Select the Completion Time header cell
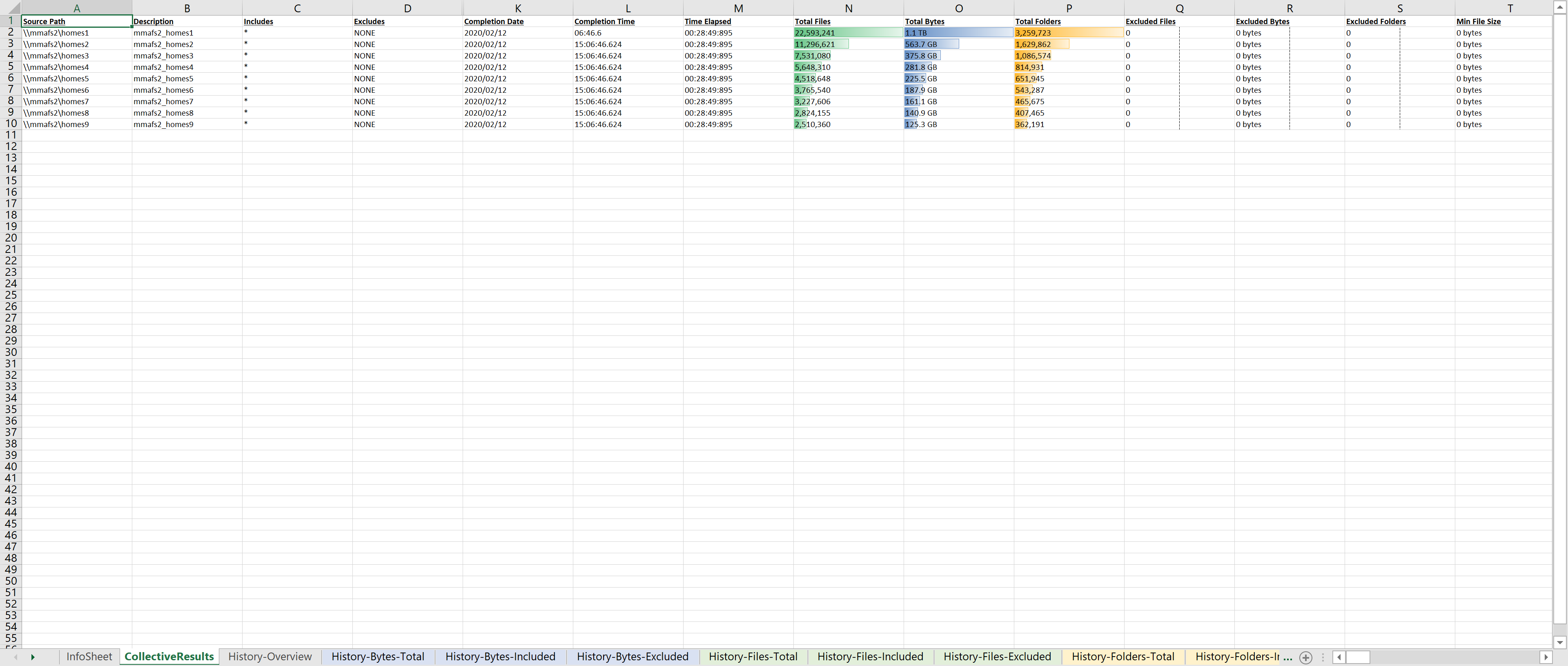 click(628, 21)
